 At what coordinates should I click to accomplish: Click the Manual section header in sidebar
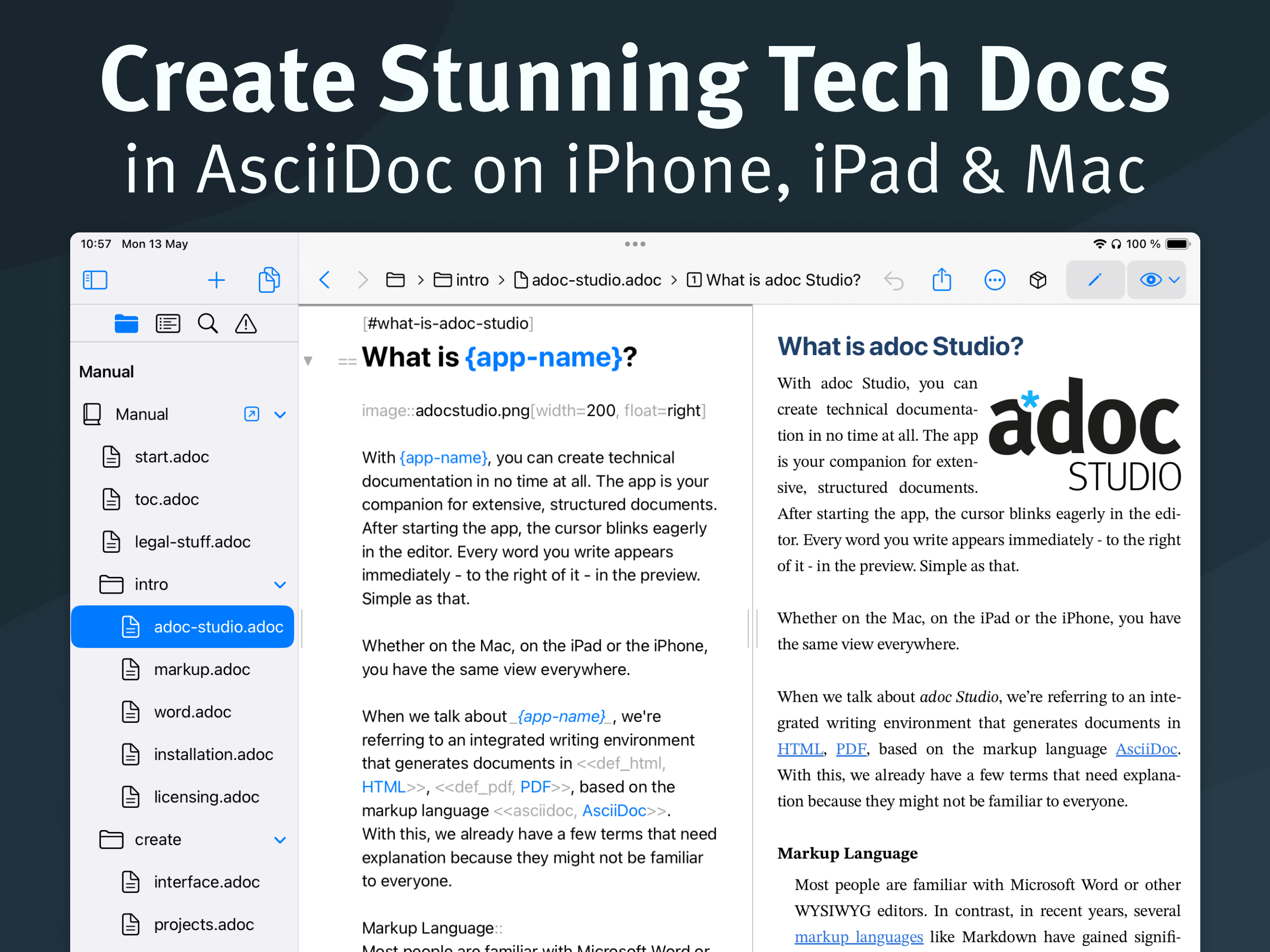click(x=106, y=372)
